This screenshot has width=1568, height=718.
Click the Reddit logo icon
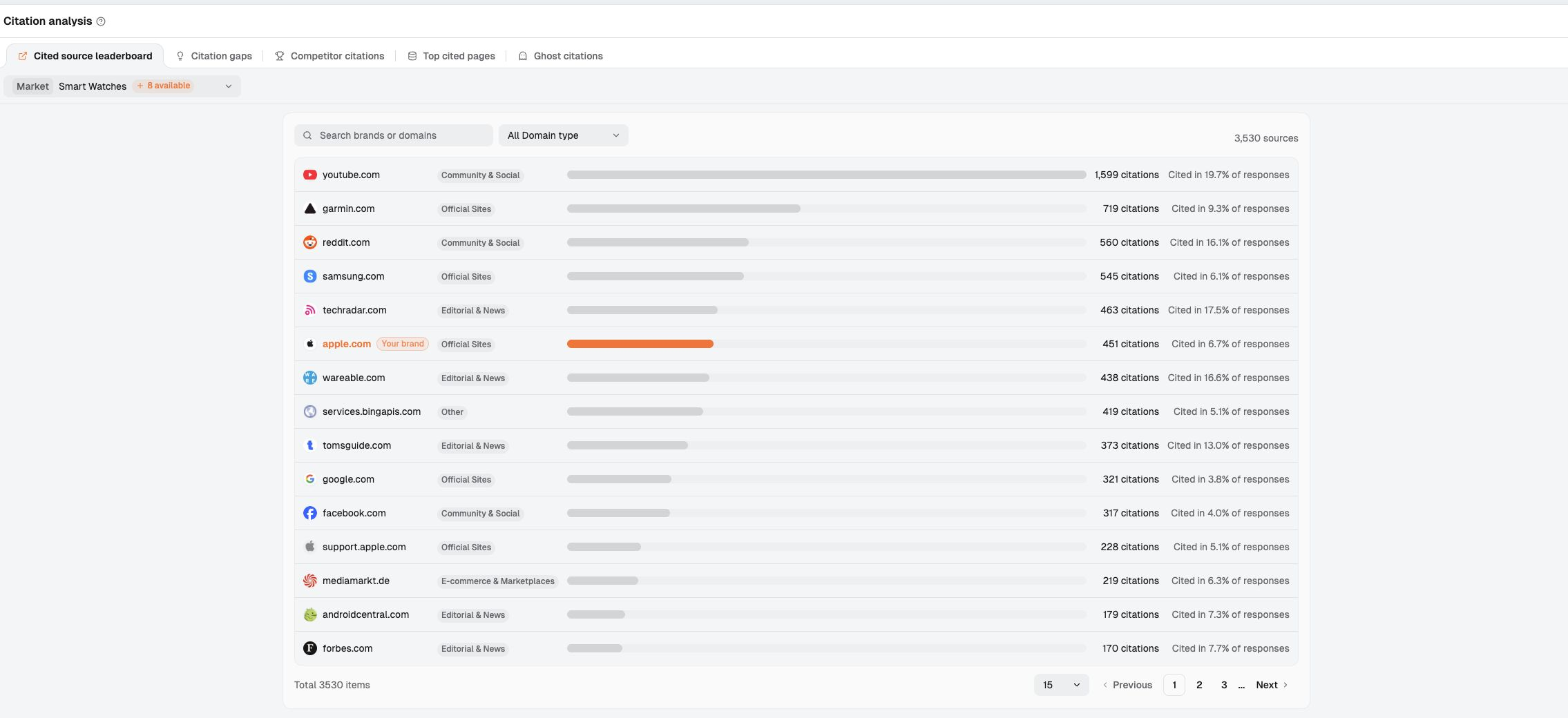point(310,242)
